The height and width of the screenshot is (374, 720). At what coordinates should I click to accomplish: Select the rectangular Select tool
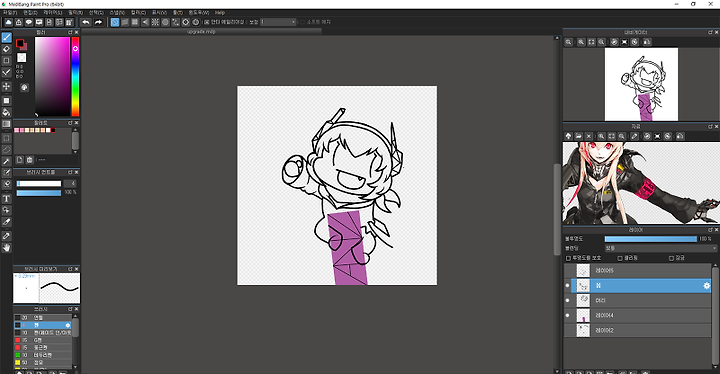pyautogui.click(x=6, y=138)
